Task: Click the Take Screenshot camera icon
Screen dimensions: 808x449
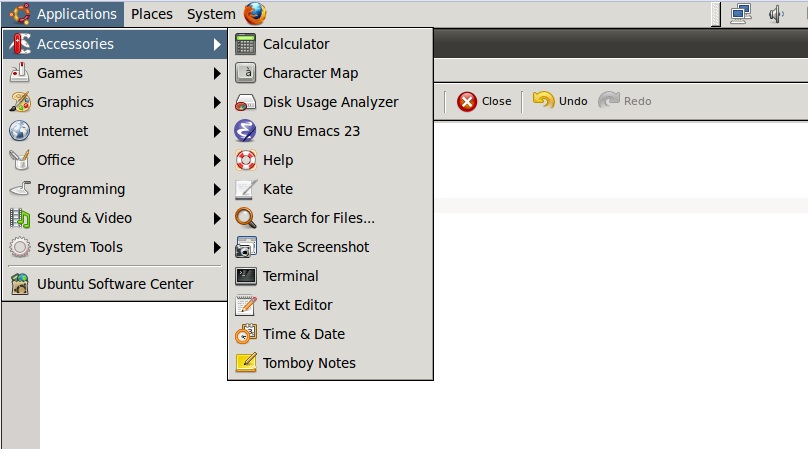Action: tap(245, 247)
